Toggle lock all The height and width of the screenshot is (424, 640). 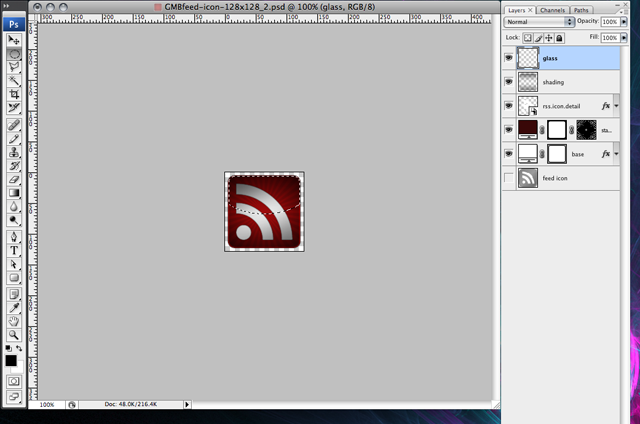tap(560, 38)
